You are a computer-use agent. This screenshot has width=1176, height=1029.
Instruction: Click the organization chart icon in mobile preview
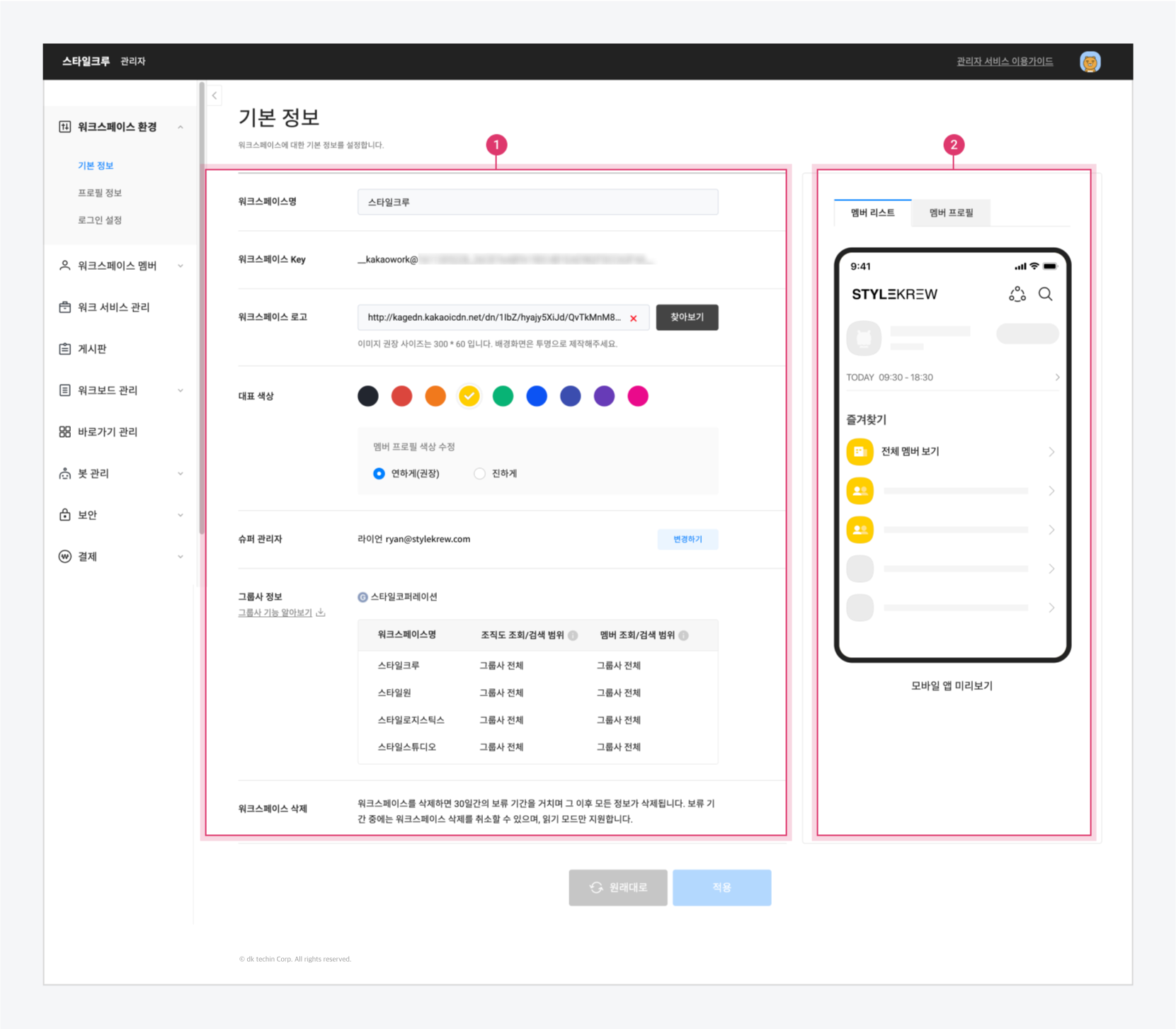pos(1017,294)
